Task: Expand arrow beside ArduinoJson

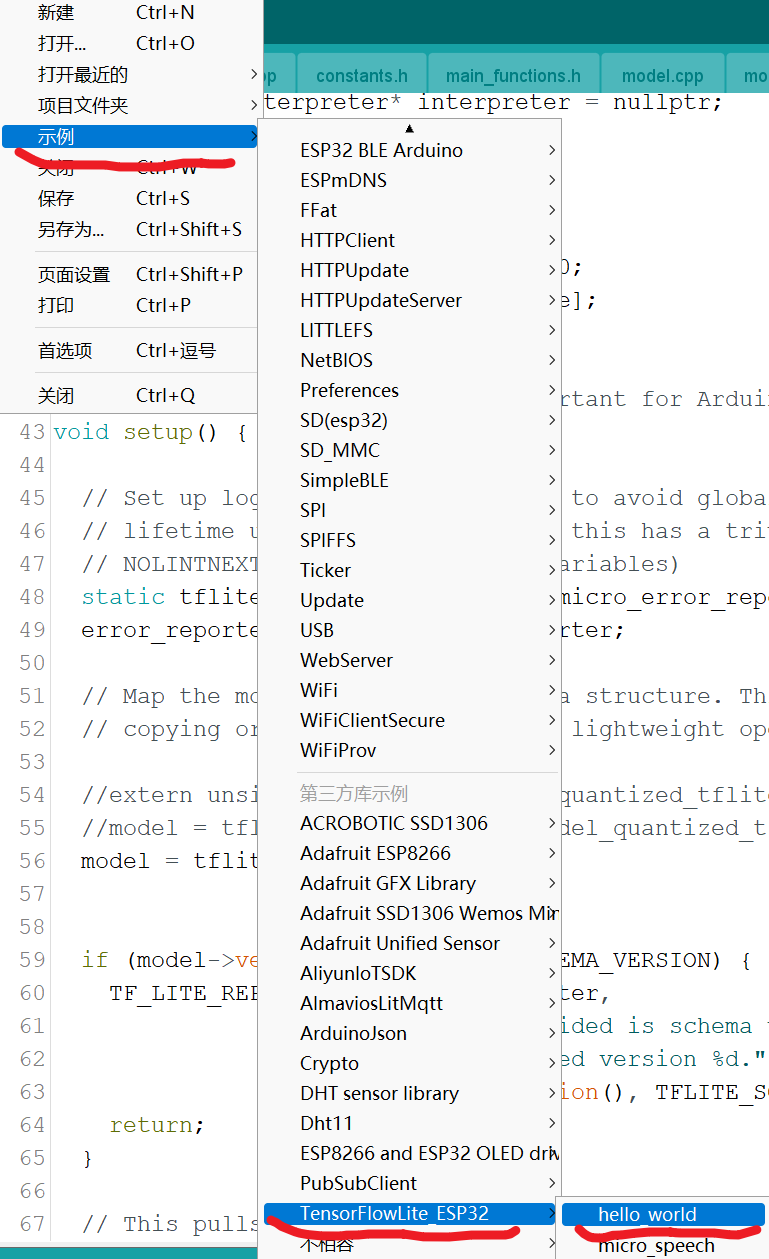Action: pyautogui.click(x=552, y=1034)
